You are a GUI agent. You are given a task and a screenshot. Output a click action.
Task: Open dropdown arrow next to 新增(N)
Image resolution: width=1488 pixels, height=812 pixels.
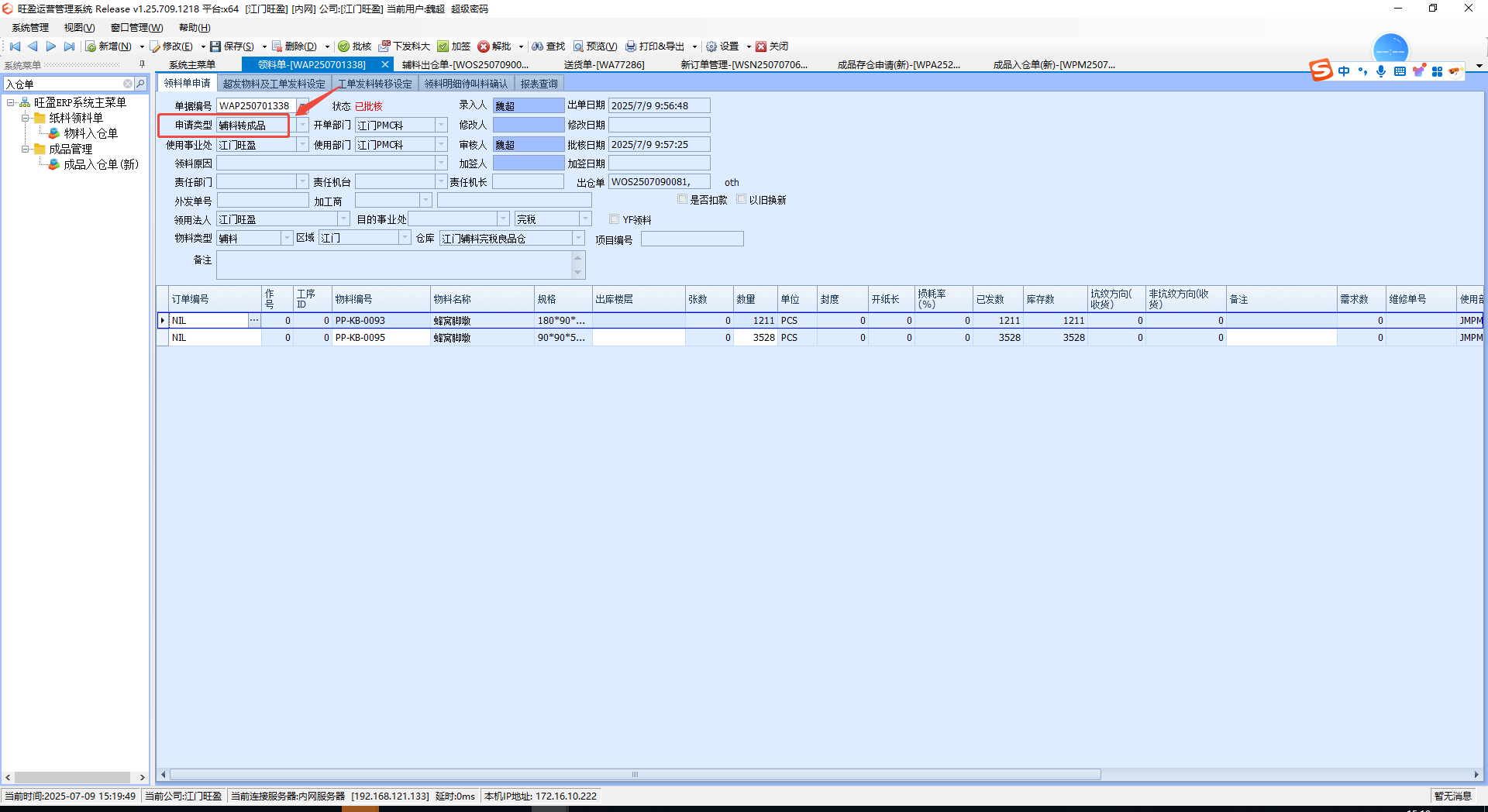142,46
